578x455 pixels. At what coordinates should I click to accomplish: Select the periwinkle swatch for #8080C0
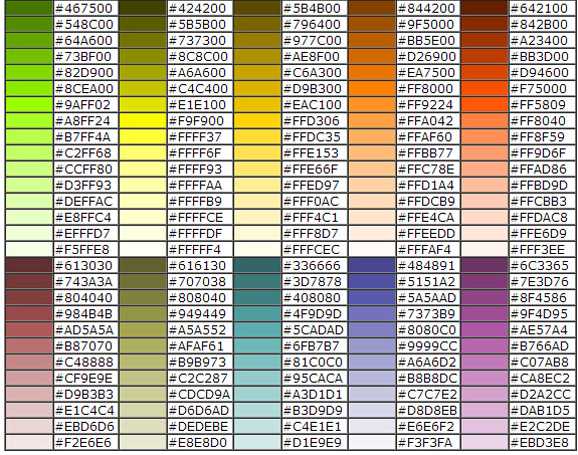372,330
